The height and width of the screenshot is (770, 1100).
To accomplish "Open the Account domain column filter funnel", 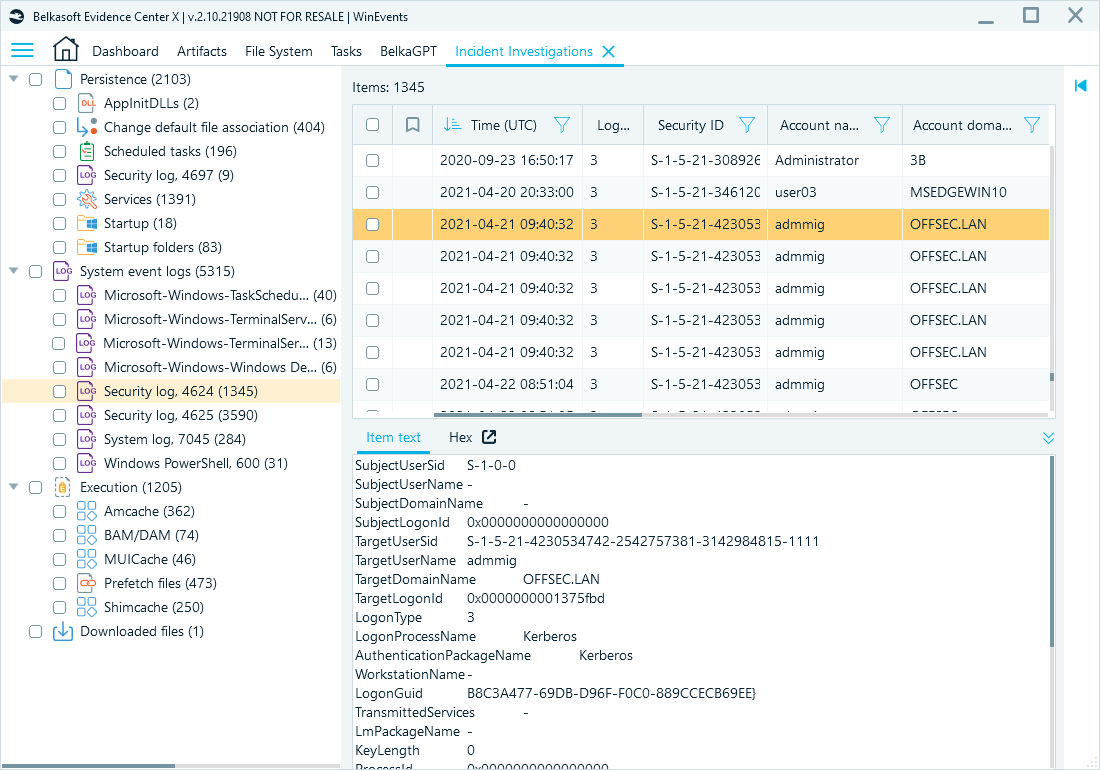I will click(1032, 124).
